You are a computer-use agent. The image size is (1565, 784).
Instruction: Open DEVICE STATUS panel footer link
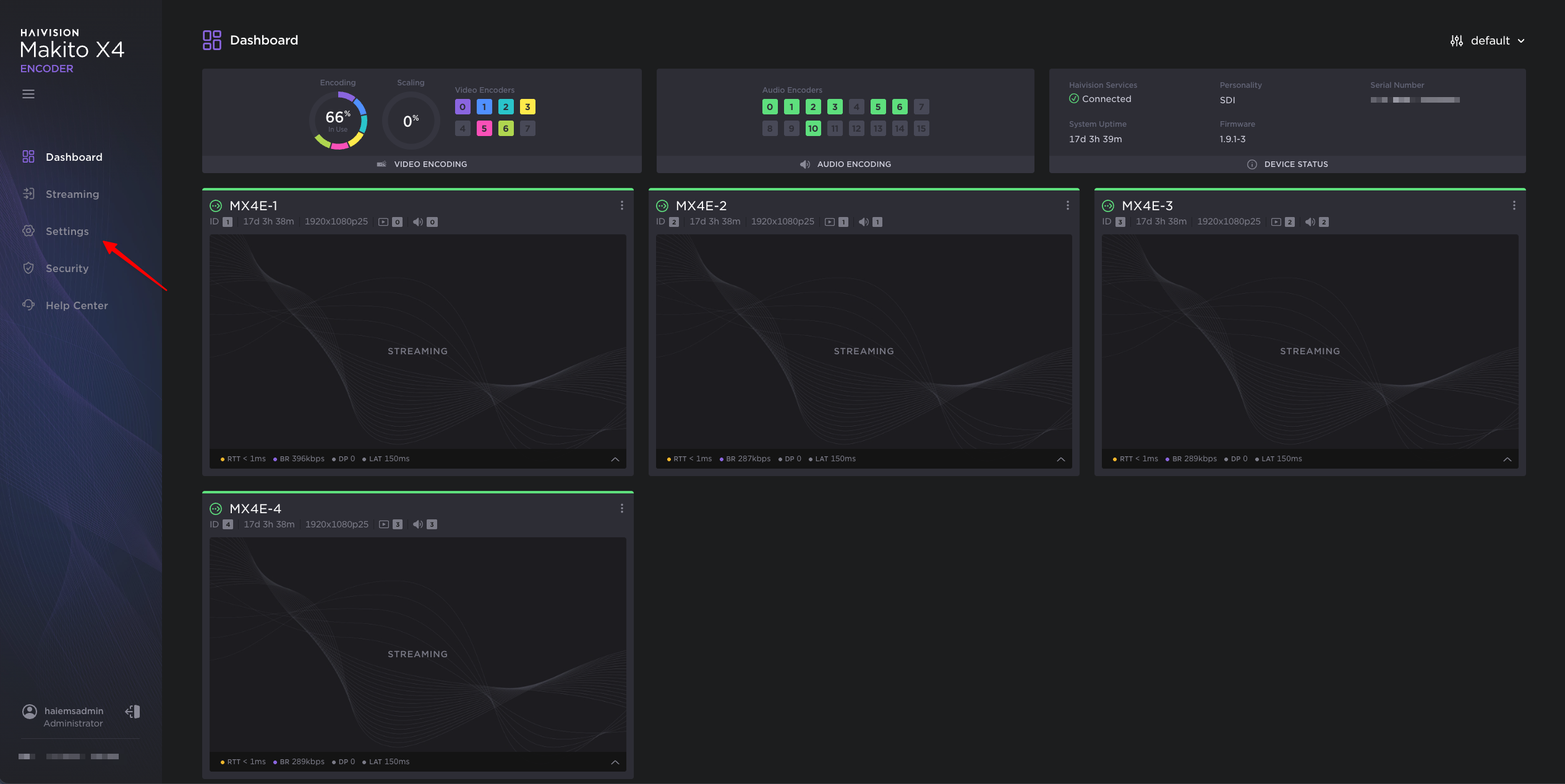(1287, 164)
